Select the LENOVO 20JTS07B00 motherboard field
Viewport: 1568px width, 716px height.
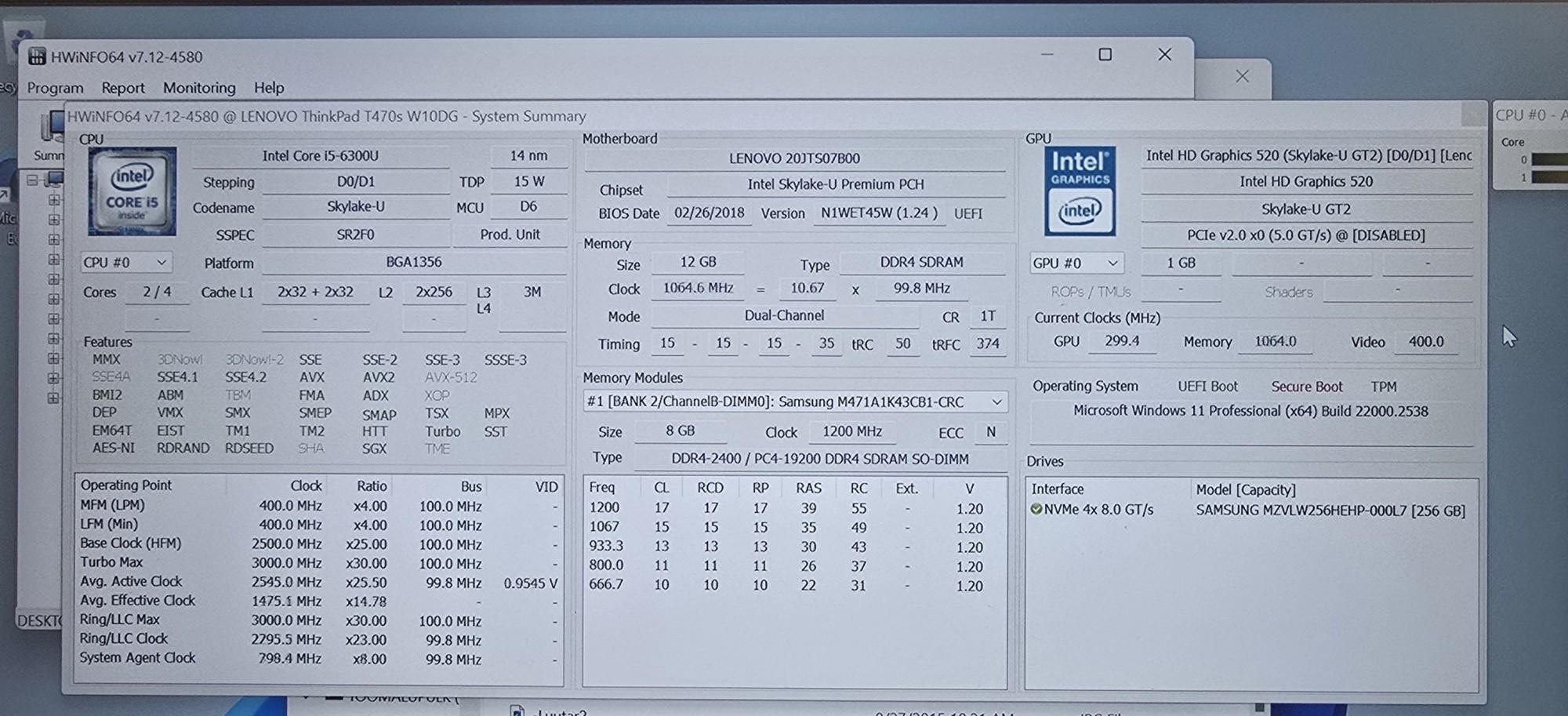coord(794,158)
